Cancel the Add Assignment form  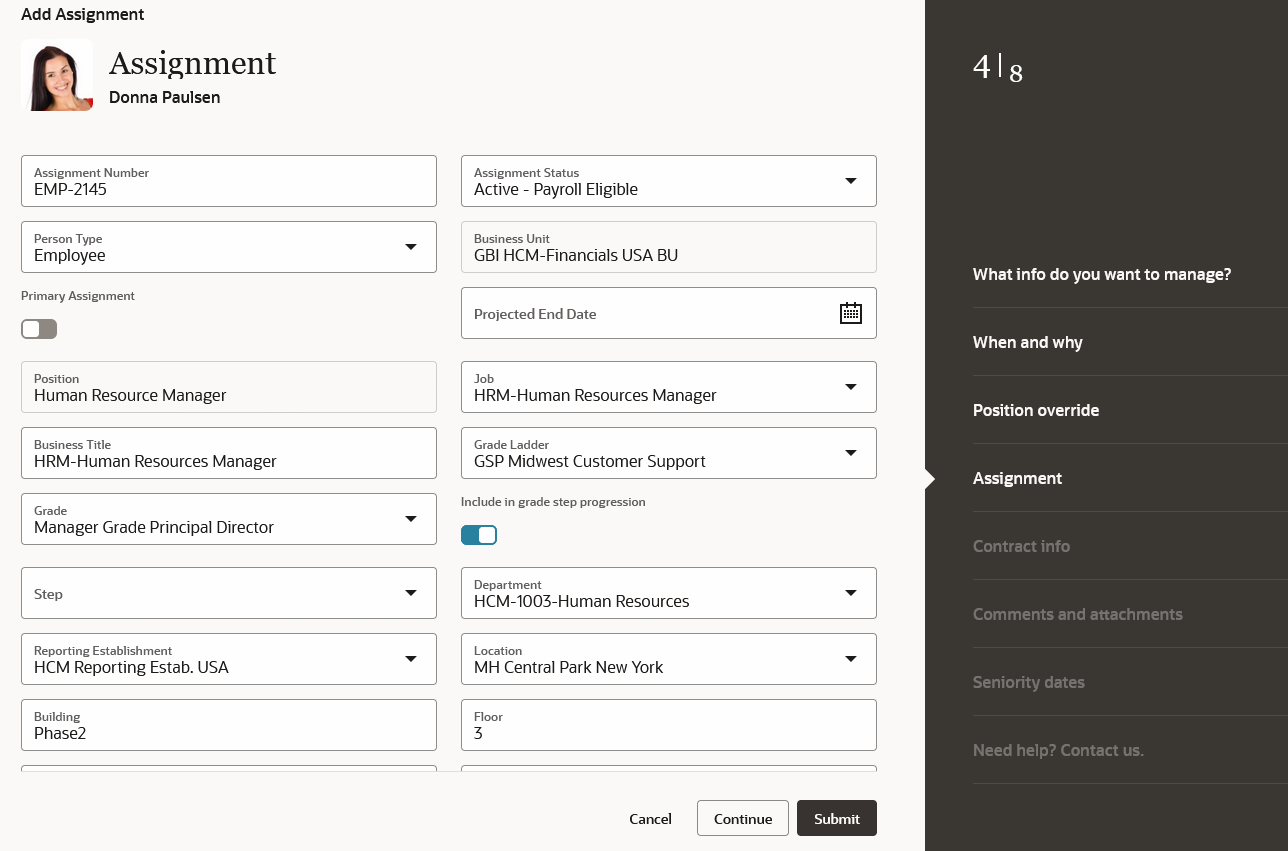tap(650, 818)
